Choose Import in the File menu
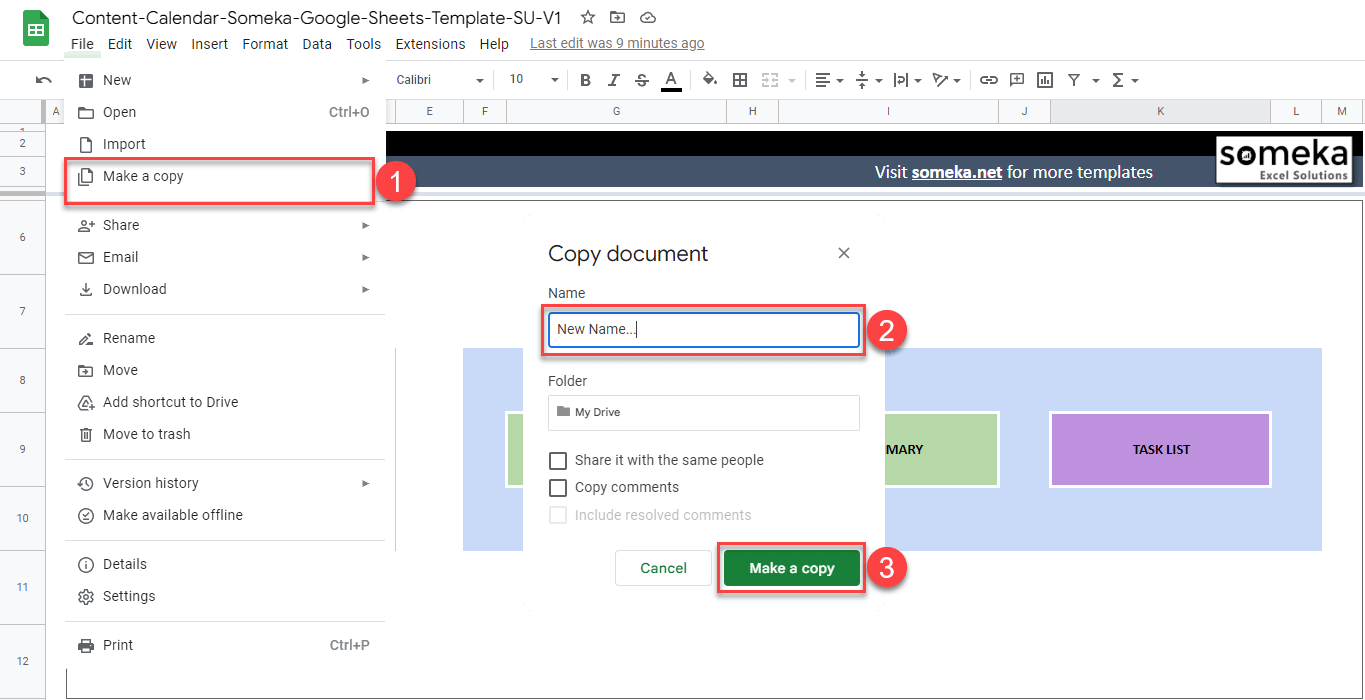Screen dimensions: 1365x700 click(x=225, y=144)
